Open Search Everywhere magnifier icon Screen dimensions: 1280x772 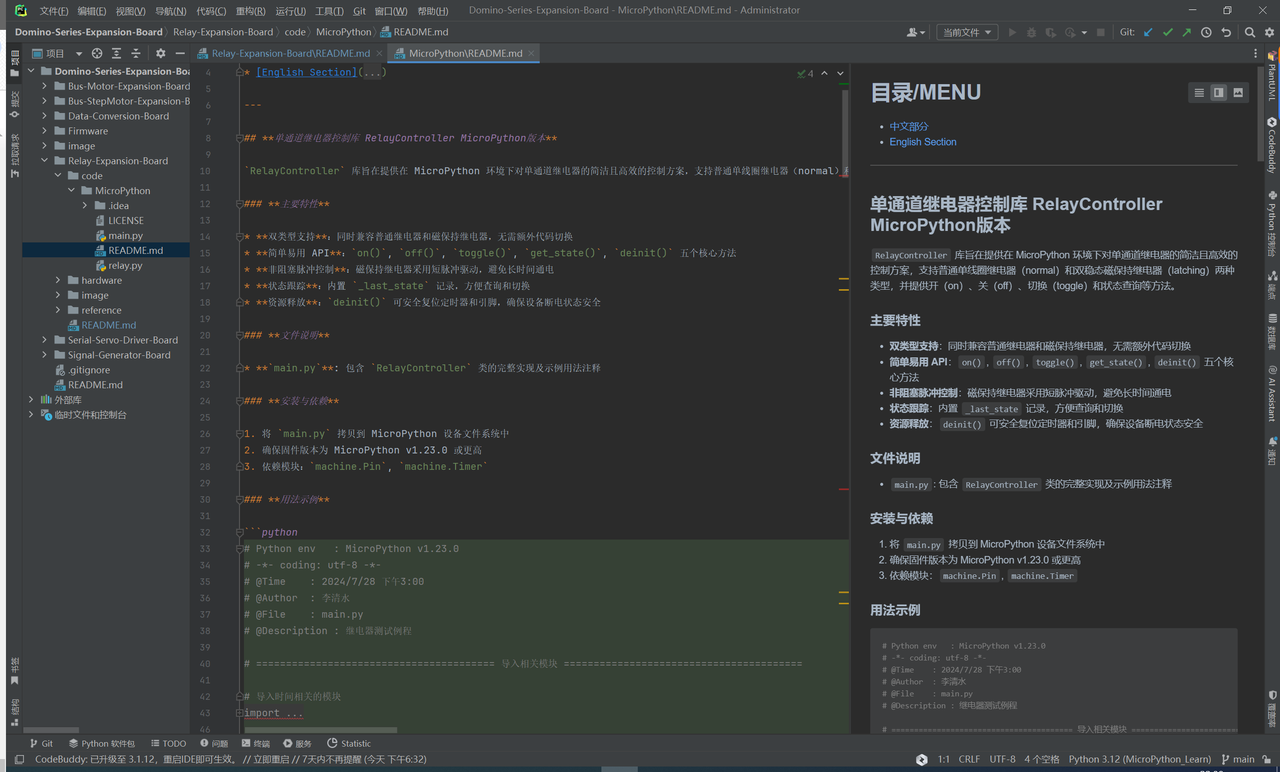(x=1250, y=32)
